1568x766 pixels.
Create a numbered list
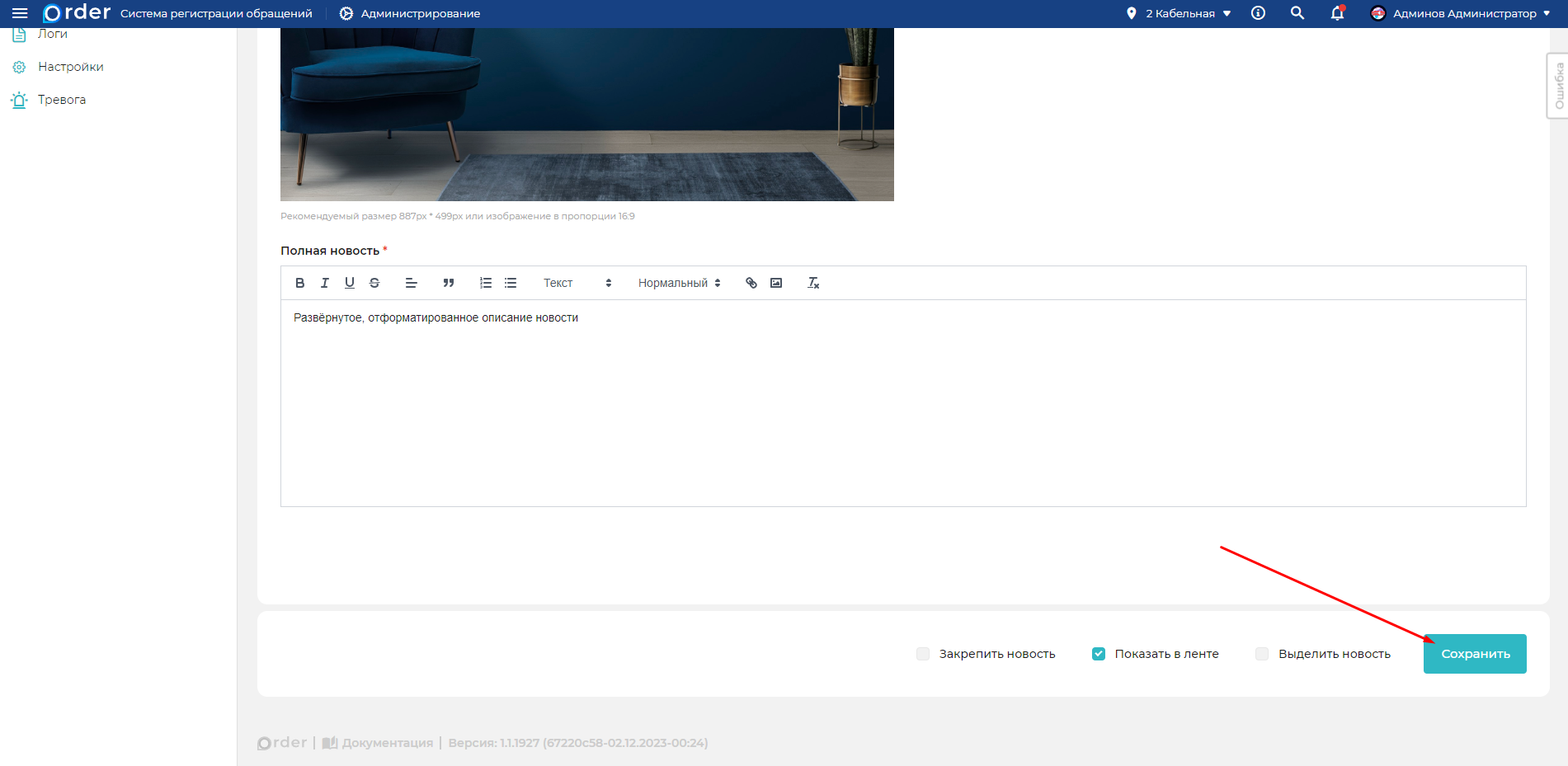point(486,283)
